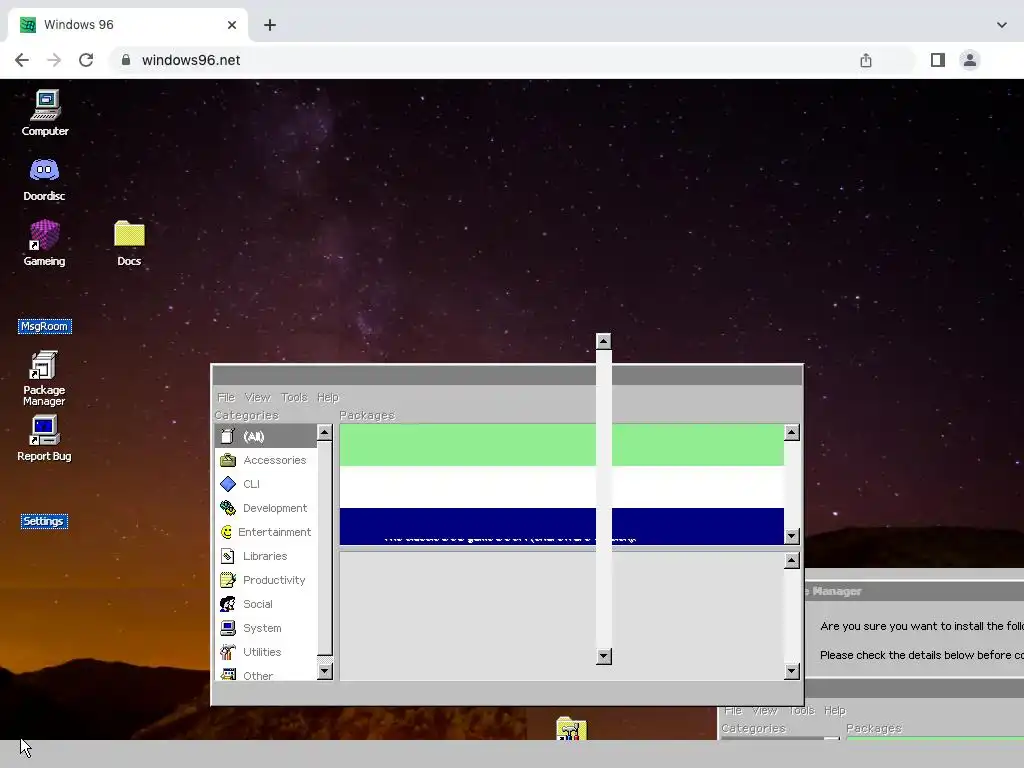This screenshot has height=768, width=1024.
Task: Open the View menu in front window
Action: (x=257, y=397)
